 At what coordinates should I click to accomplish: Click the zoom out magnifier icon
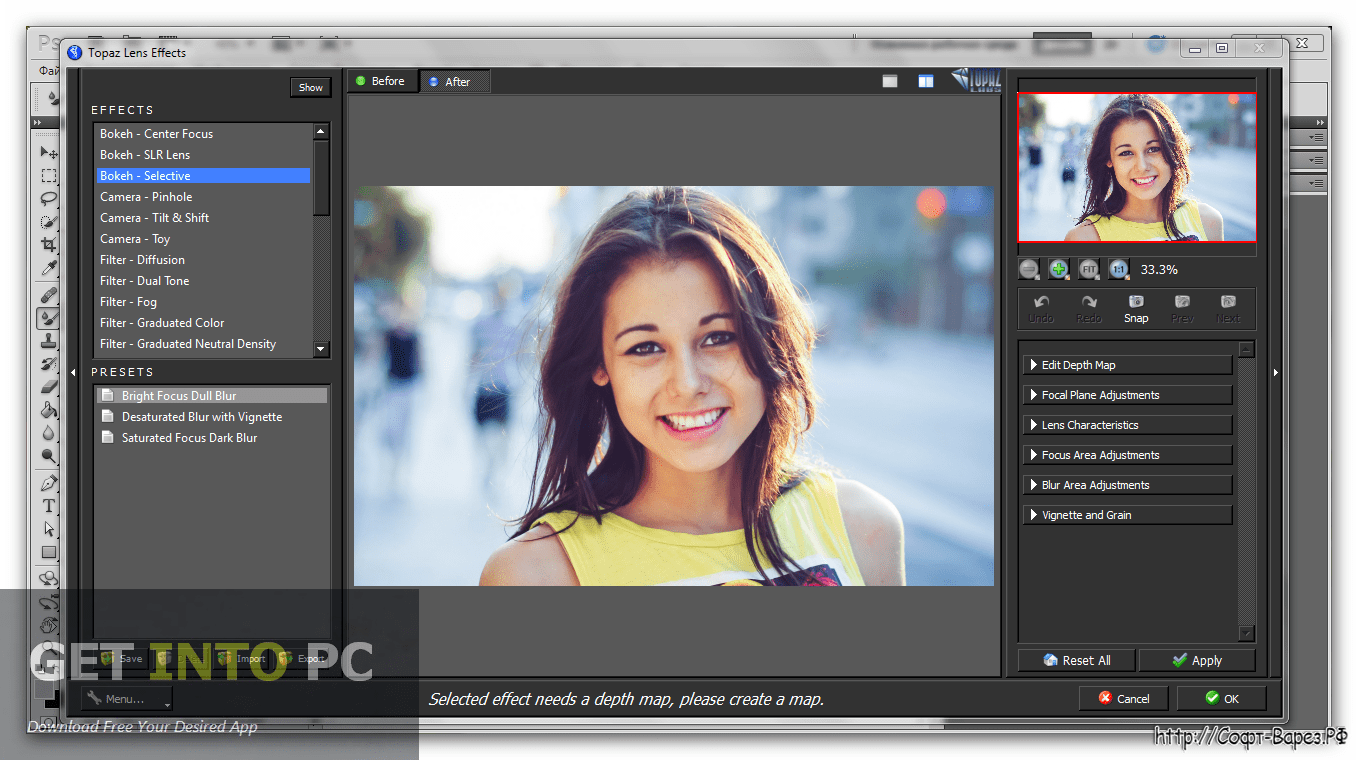1029,269
